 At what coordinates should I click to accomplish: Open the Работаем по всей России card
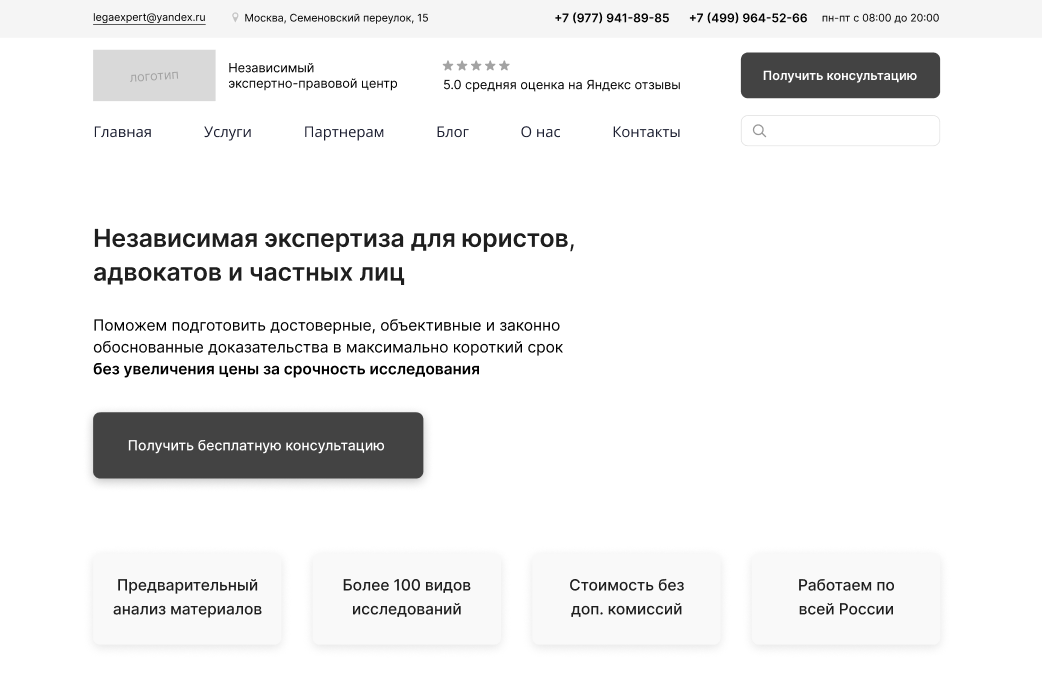click(845, 598)
